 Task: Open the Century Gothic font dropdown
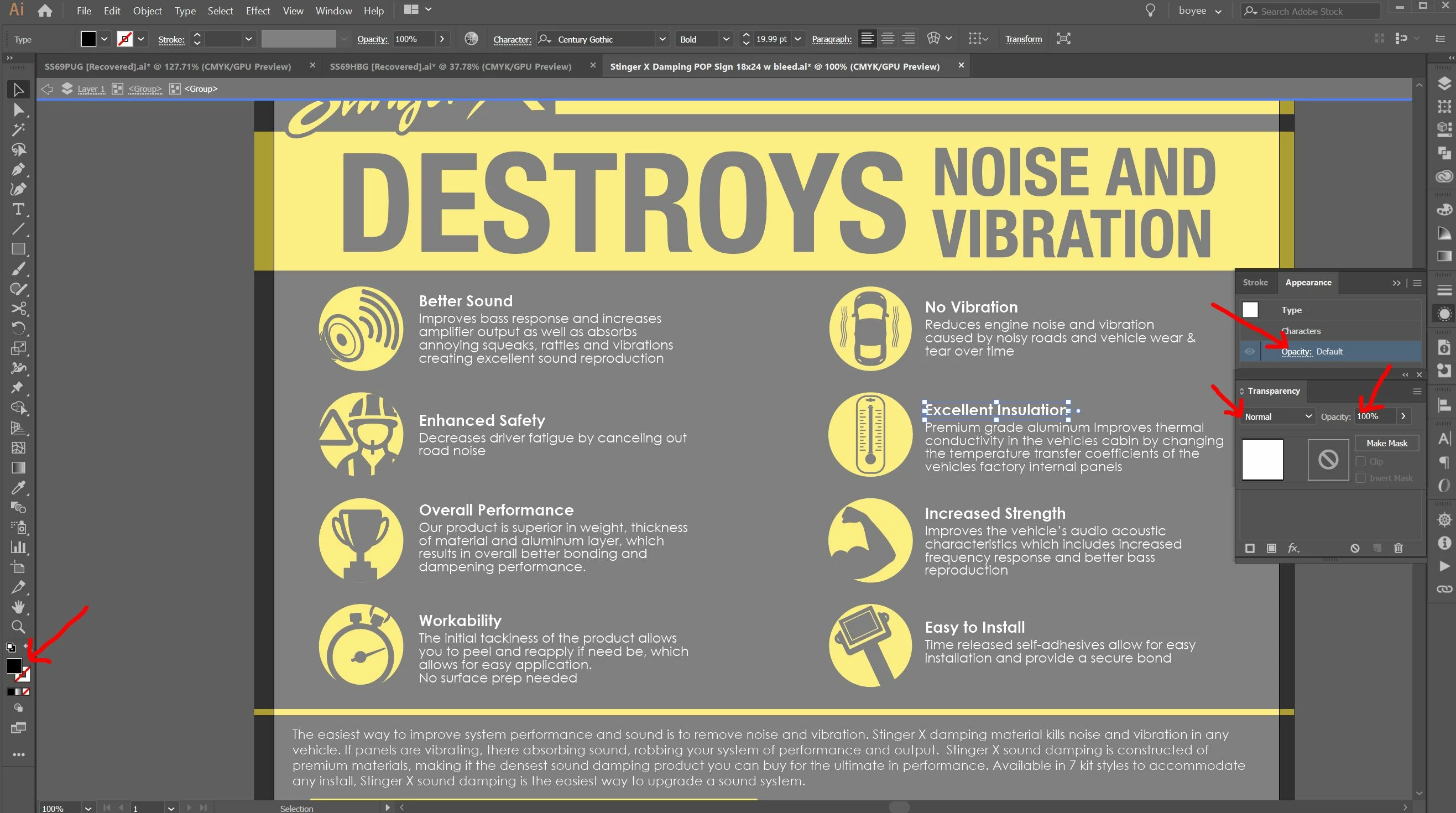662,39
